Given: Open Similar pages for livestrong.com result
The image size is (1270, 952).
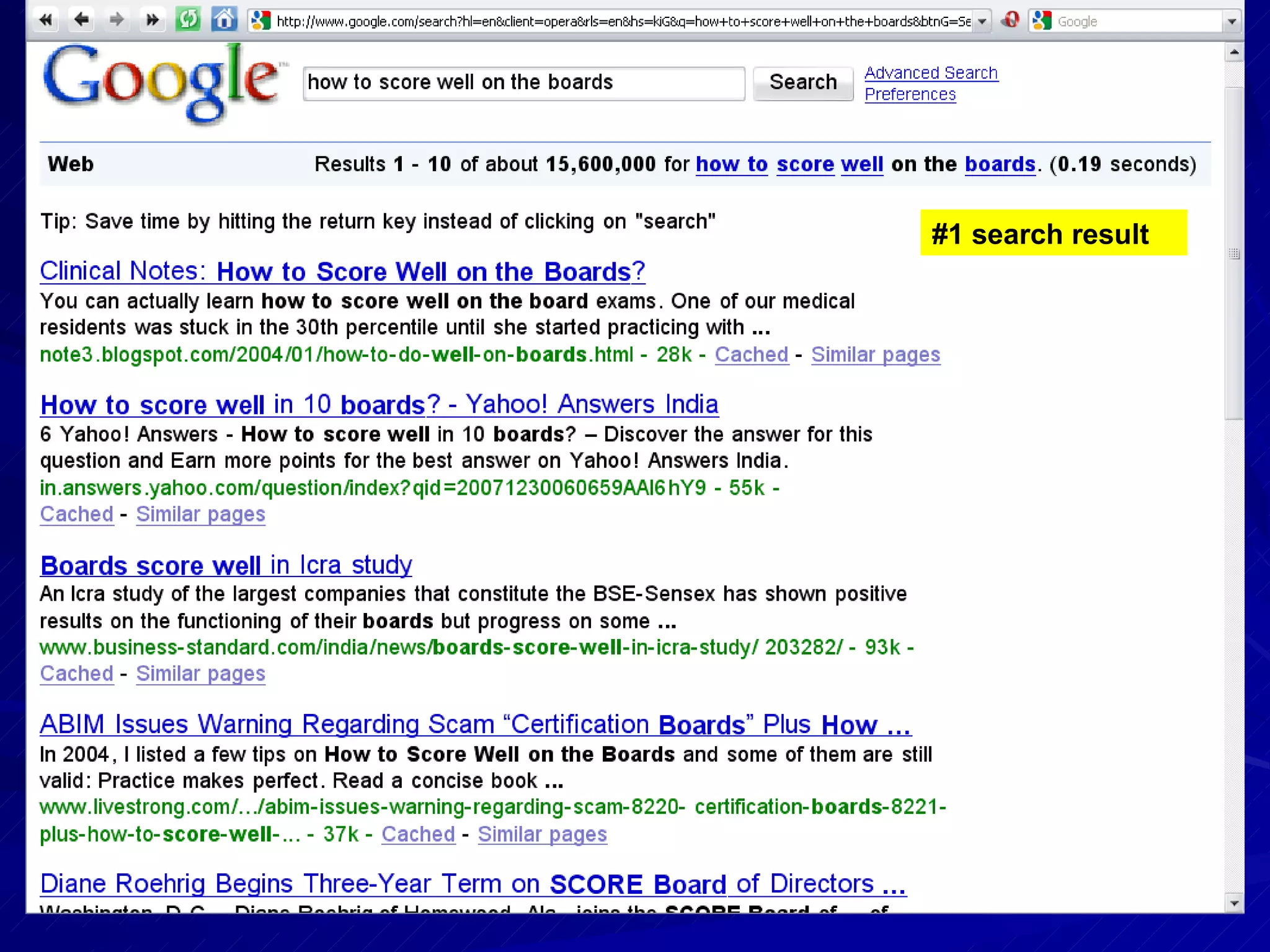Looking at the screenshot, I should point(542,834).
